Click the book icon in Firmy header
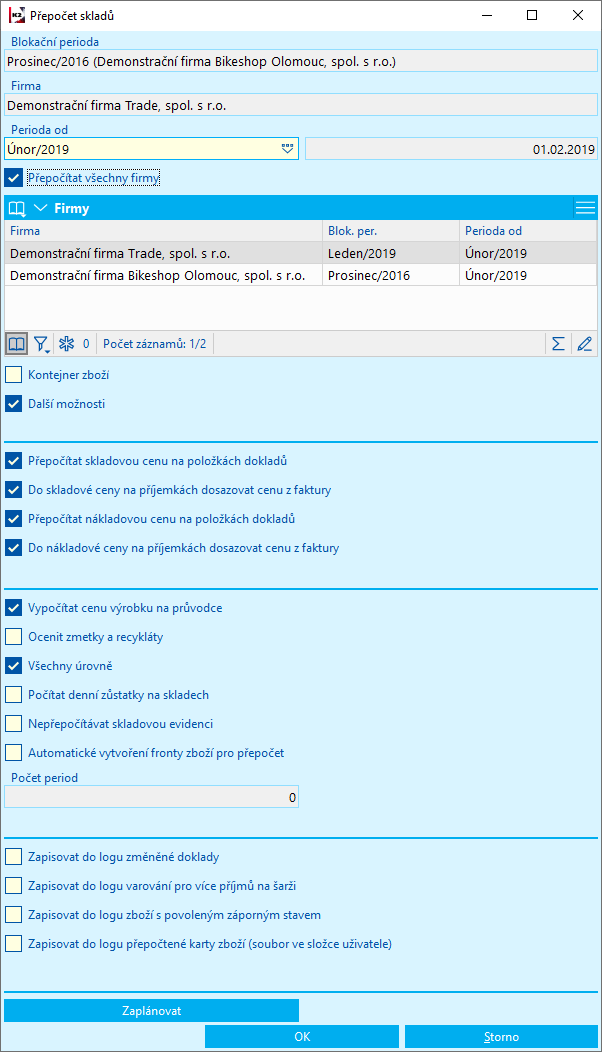The height and width of the screenshot is (1052, 602). point(17,209)
